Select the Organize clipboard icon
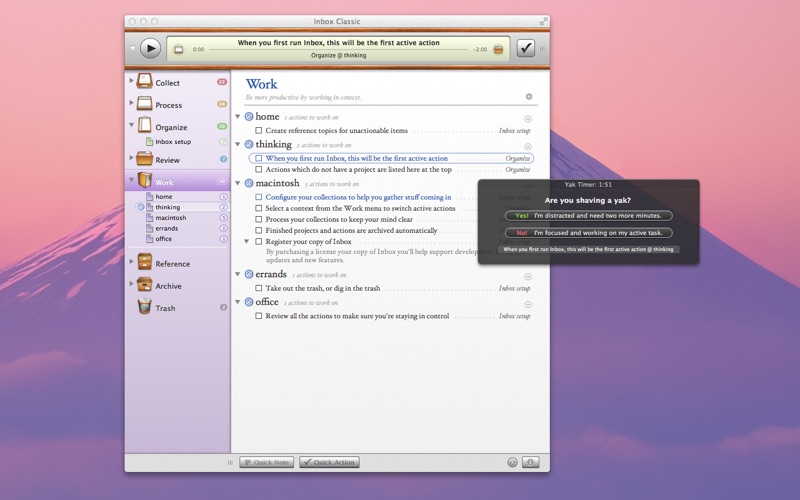The image size is (800, 500). coord(144,126)
